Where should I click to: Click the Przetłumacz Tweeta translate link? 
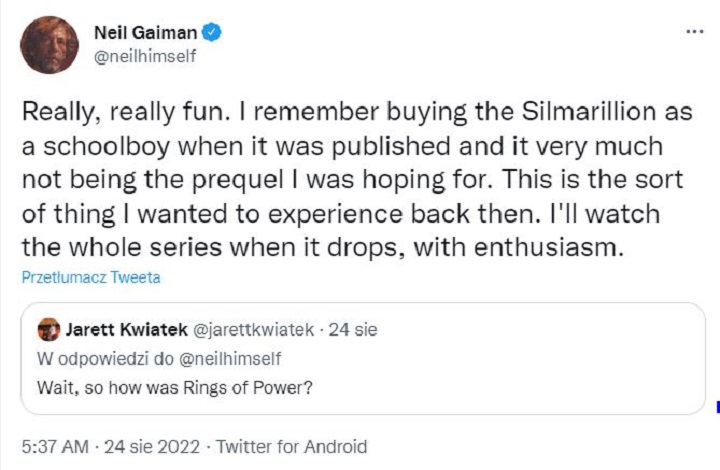pos(90,278)
